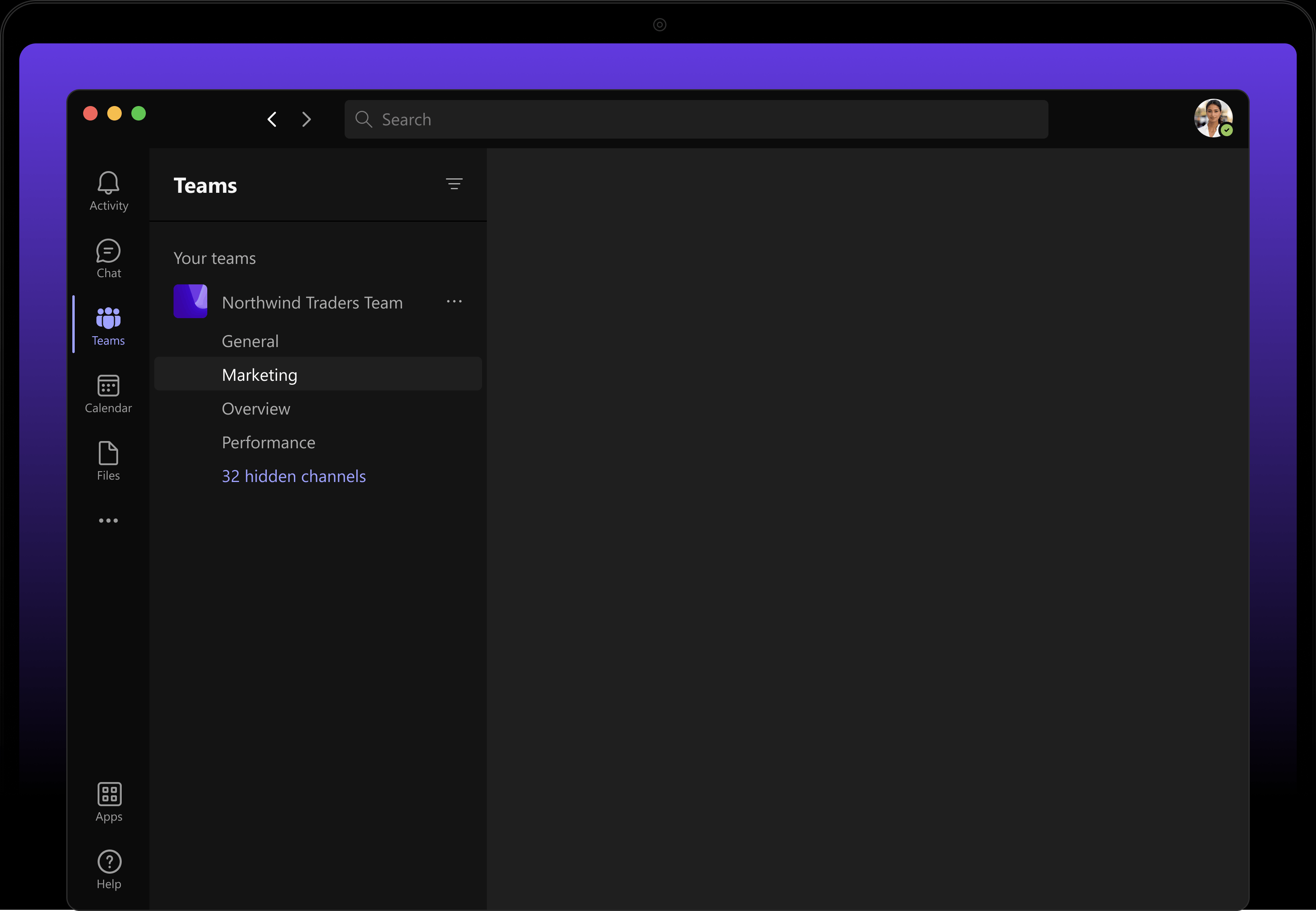Go back with the left arrow
This screenshot has width=1316, height=911.
point(272,119)
